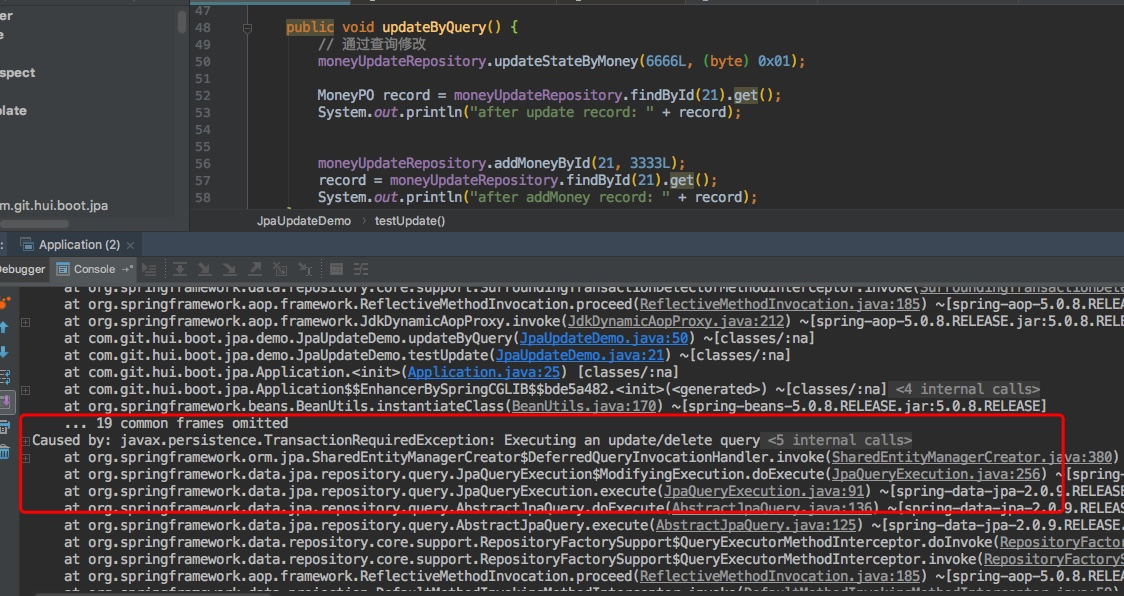The image size is (1124, 596).
Task: Select the Run to Cursor icon
Action: 307,269
